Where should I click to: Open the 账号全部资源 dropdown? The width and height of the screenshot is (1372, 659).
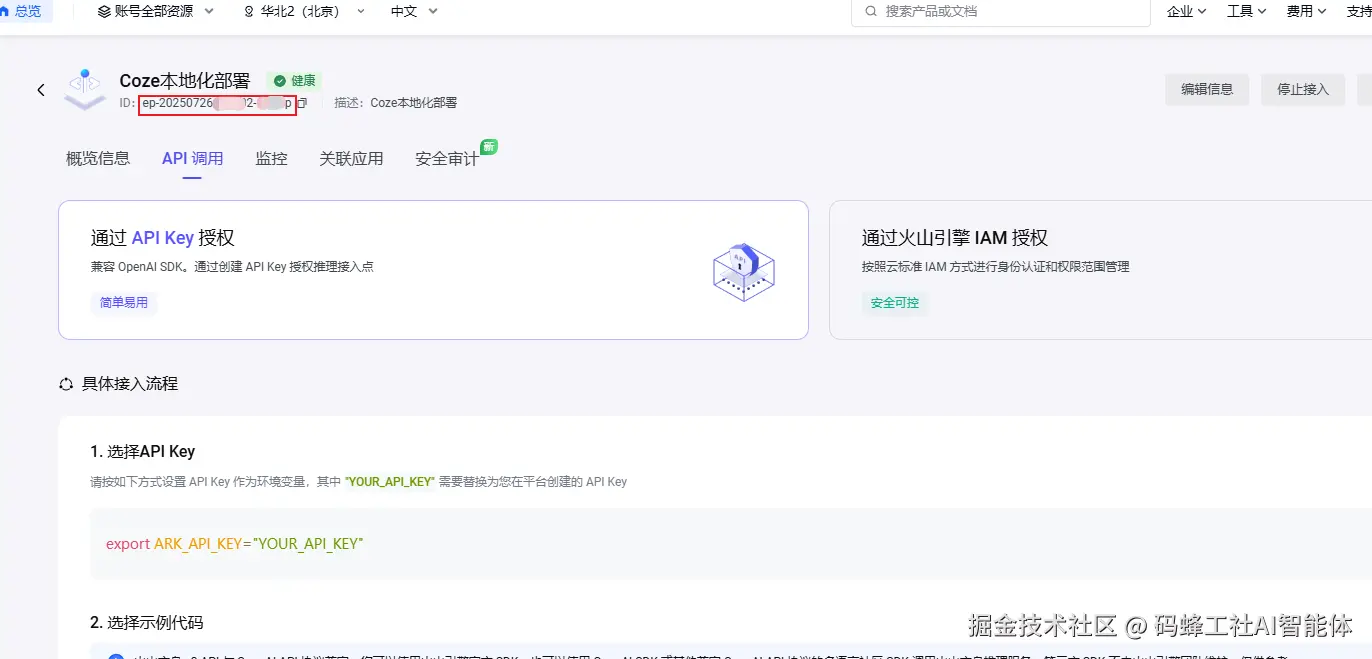156,11
